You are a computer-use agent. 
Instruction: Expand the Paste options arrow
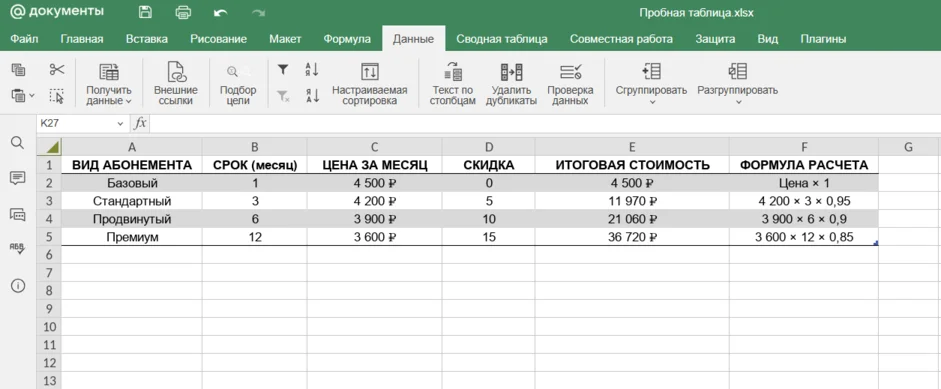[x=32, y=95]
